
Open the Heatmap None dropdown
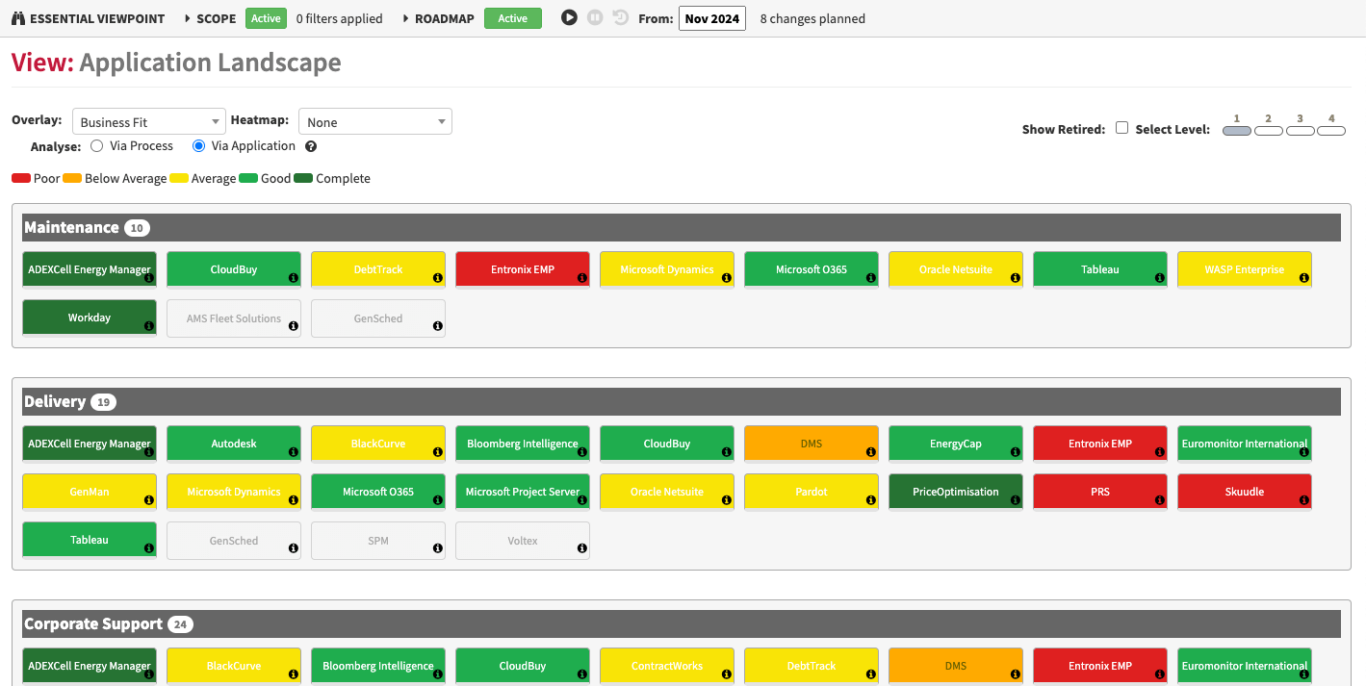click(375, 122)
